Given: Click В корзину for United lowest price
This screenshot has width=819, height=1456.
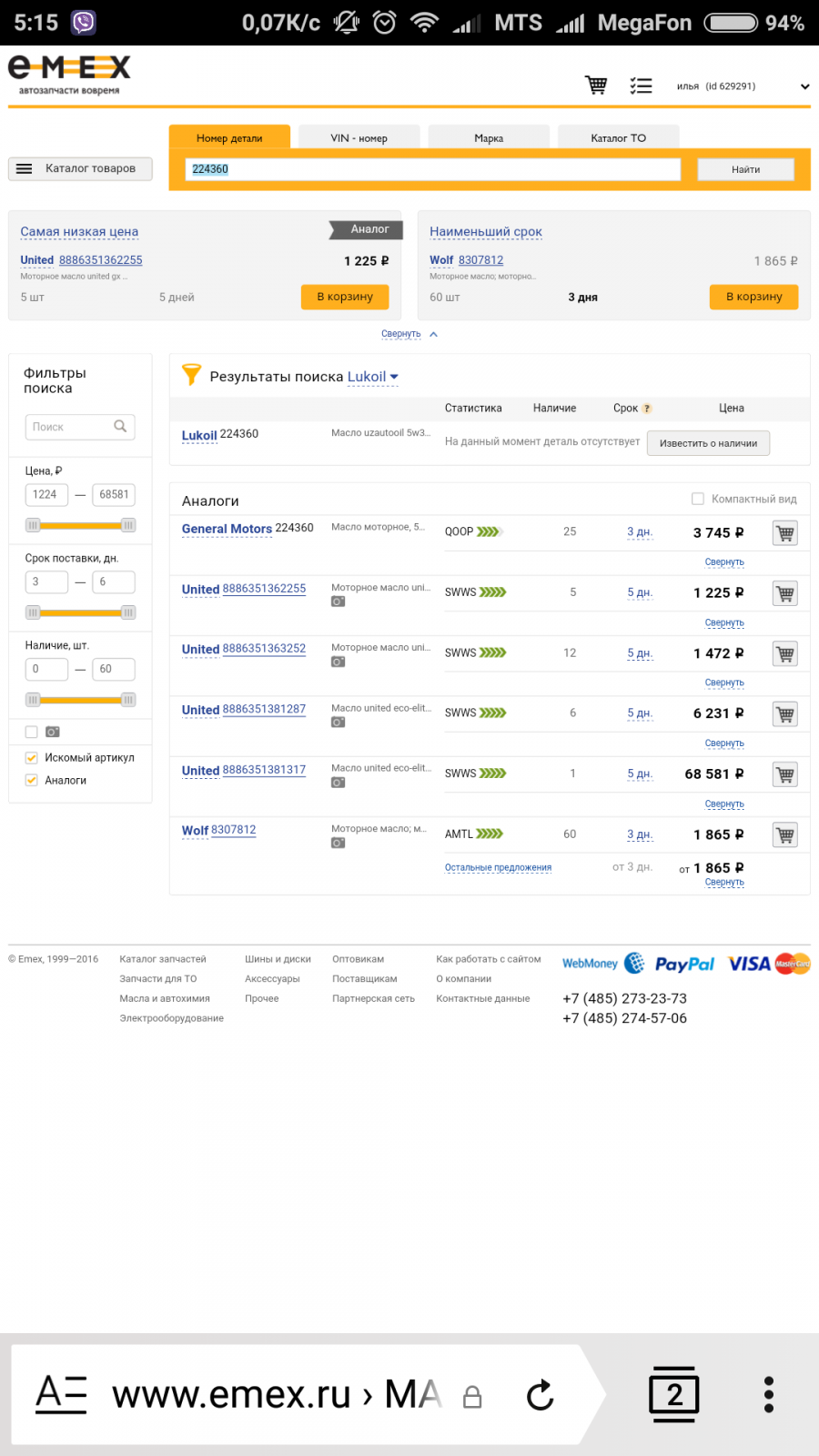Looking at the screenshot, I should click(x=345, y=297).
